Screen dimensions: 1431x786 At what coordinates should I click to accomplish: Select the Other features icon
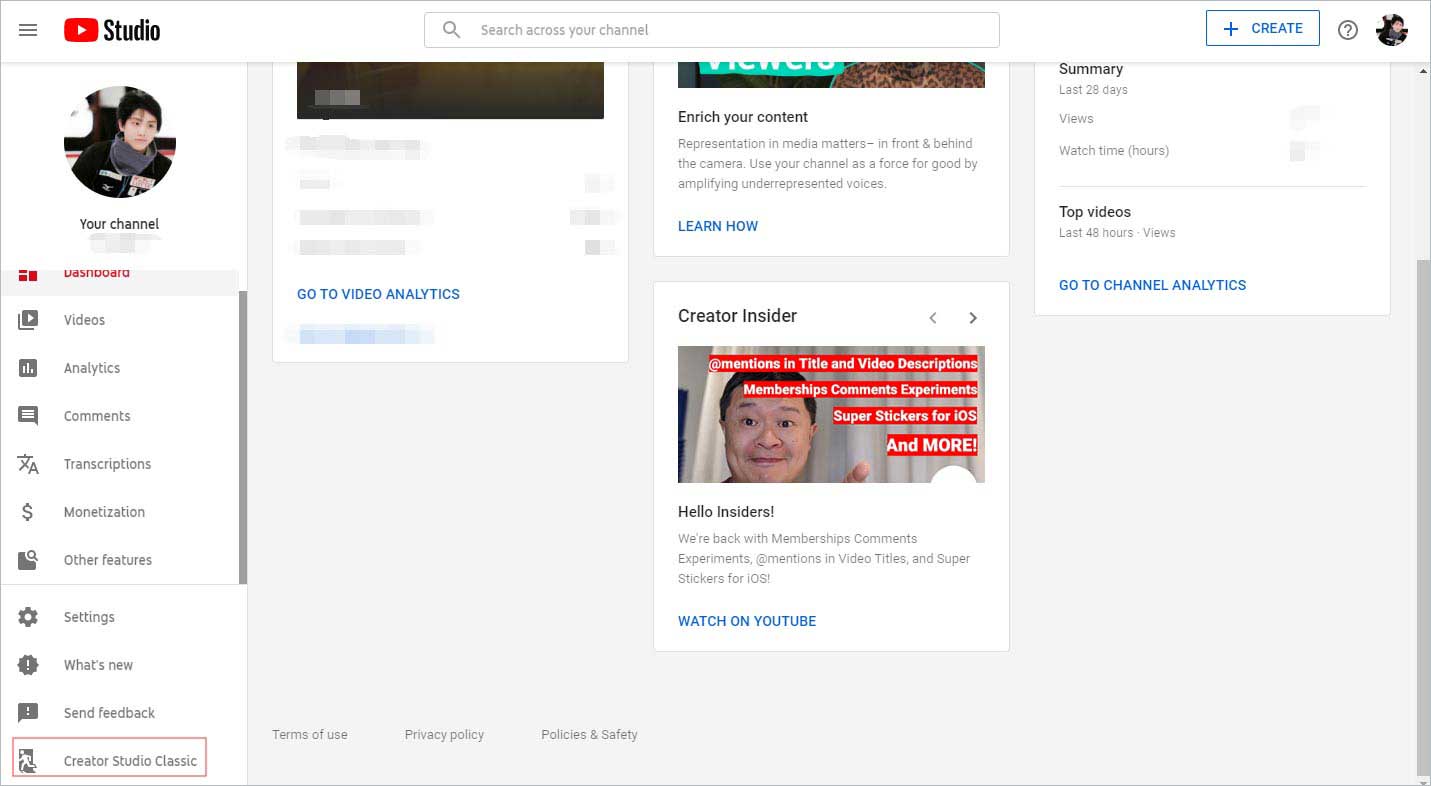(x=31, y=560)
